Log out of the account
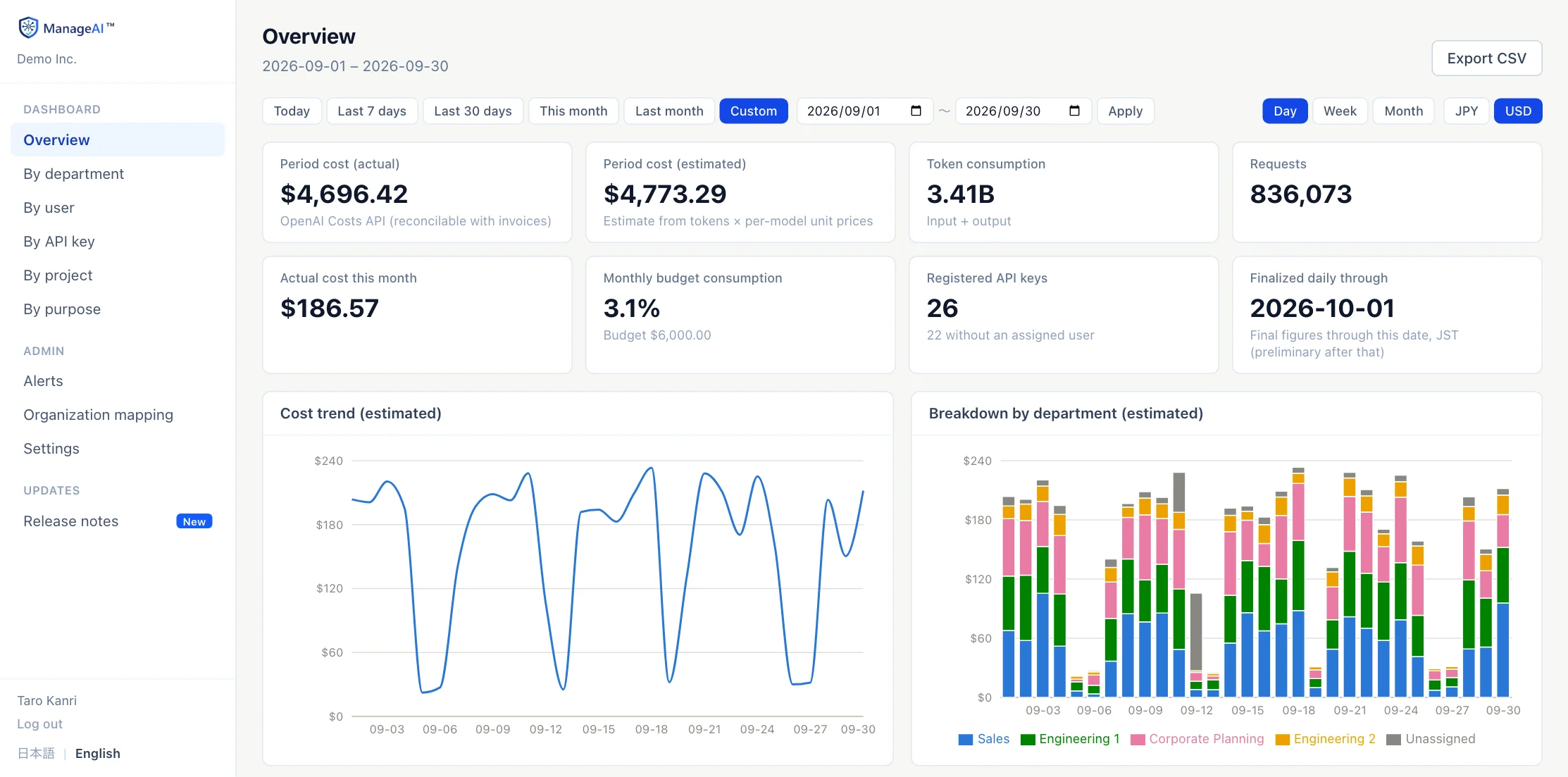This screenshot has height=777, width=1568. pyautogui.click(x=39, y=723)
